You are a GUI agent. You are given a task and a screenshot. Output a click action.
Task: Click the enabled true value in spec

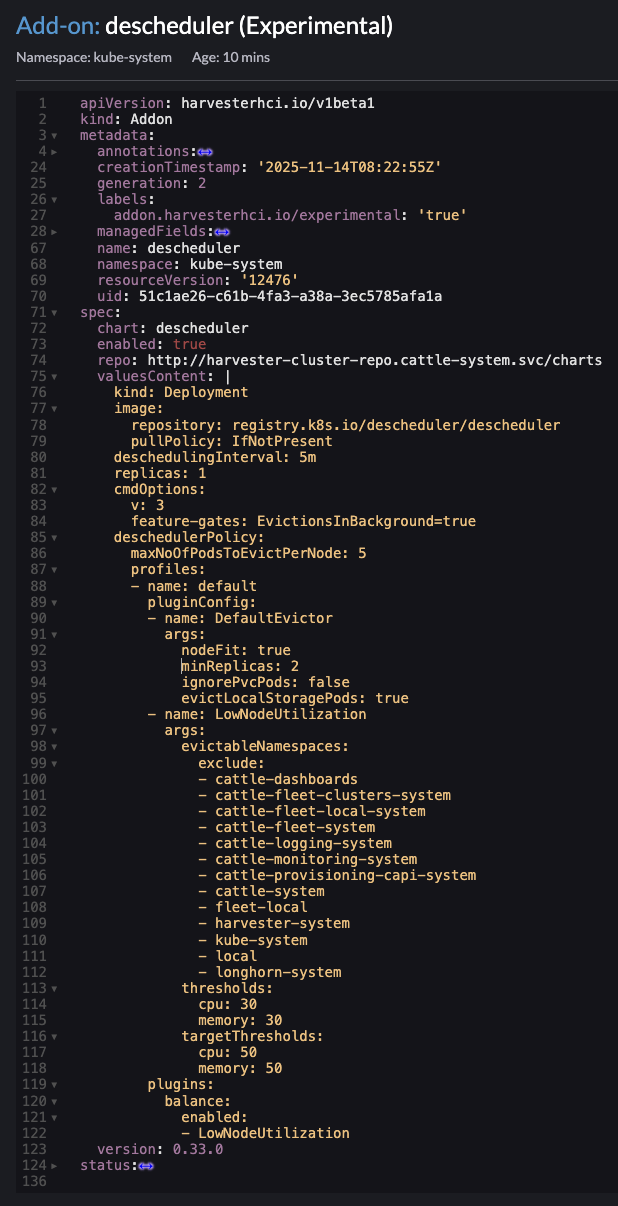click(x=190, y=344)
